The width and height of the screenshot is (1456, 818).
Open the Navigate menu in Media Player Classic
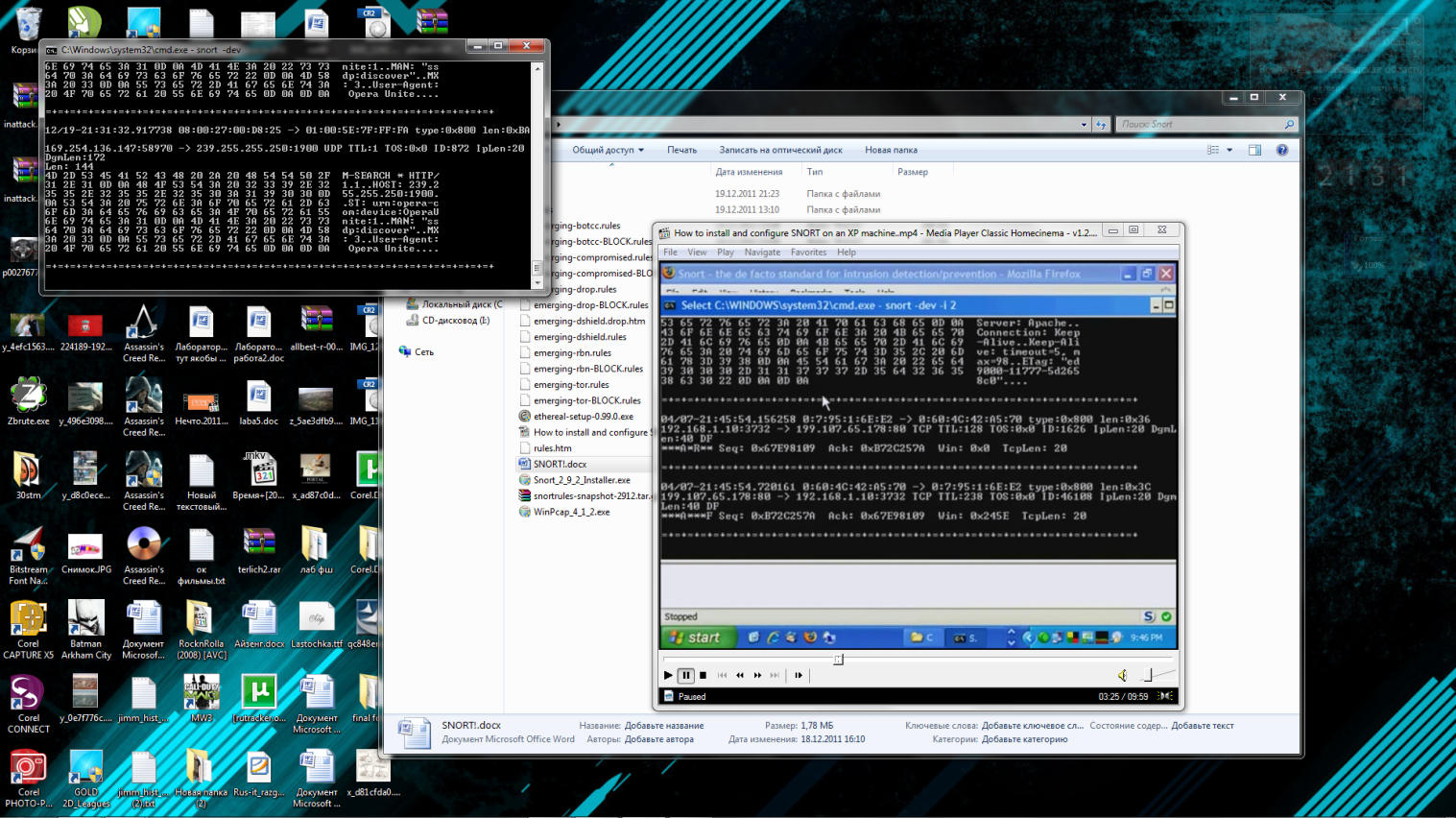(x=762, y=253)
